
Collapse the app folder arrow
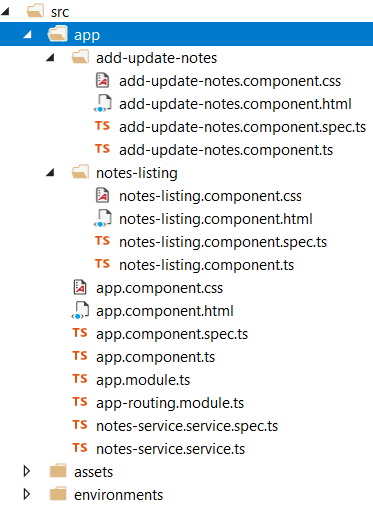coord(27,34)
